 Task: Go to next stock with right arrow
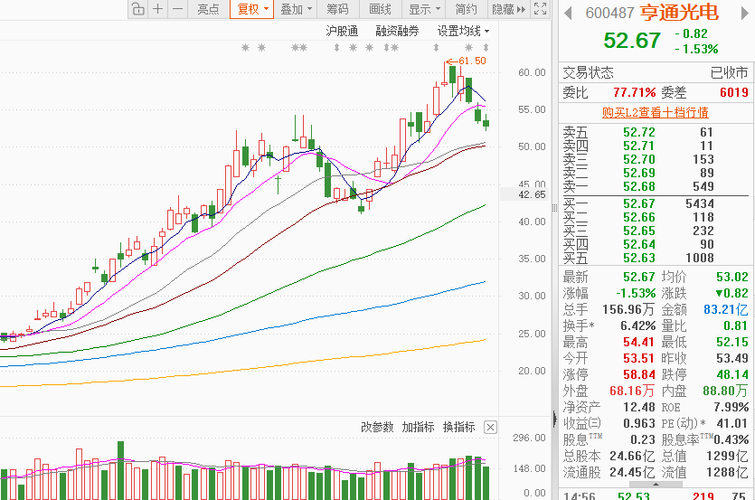click(745, 13)
